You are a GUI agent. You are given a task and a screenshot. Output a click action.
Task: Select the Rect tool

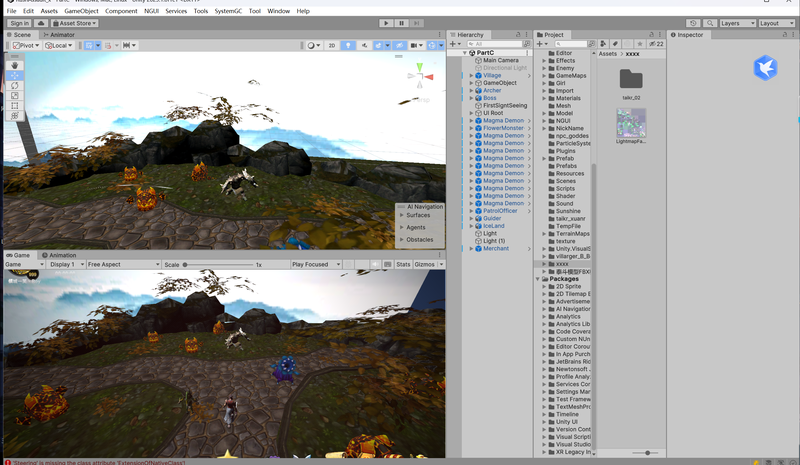pos(14,106)
